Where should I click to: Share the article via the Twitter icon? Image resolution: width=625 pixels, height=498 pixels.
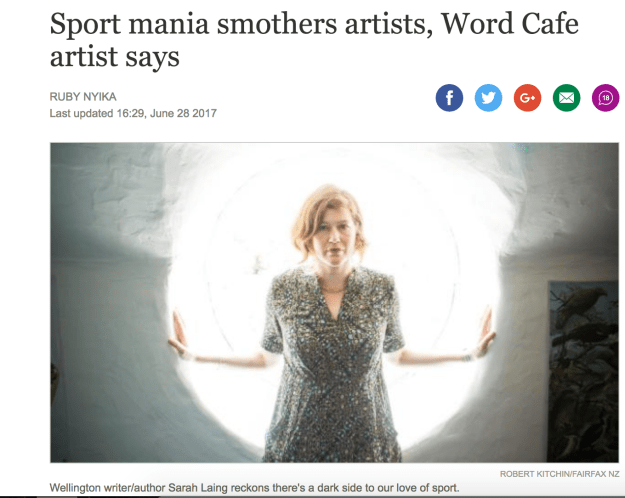tap(488, 98)
